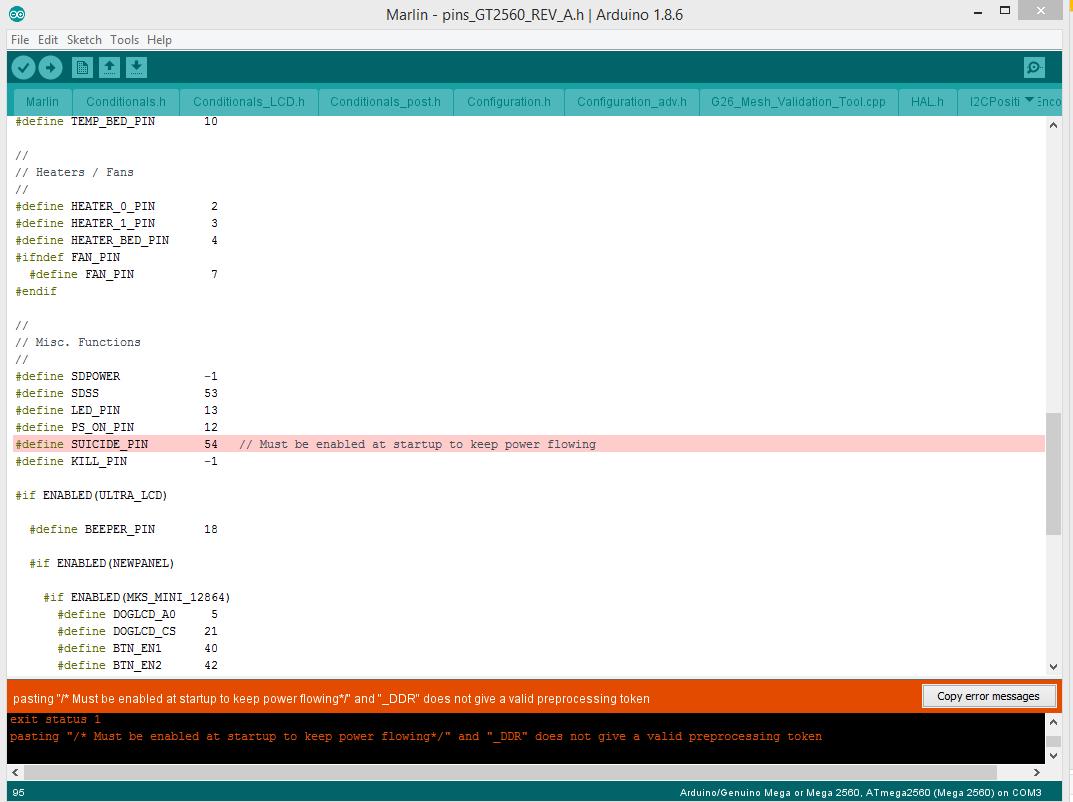Open the File menu
This screenshot has width=1073, height=802.
tap(20, 40)
